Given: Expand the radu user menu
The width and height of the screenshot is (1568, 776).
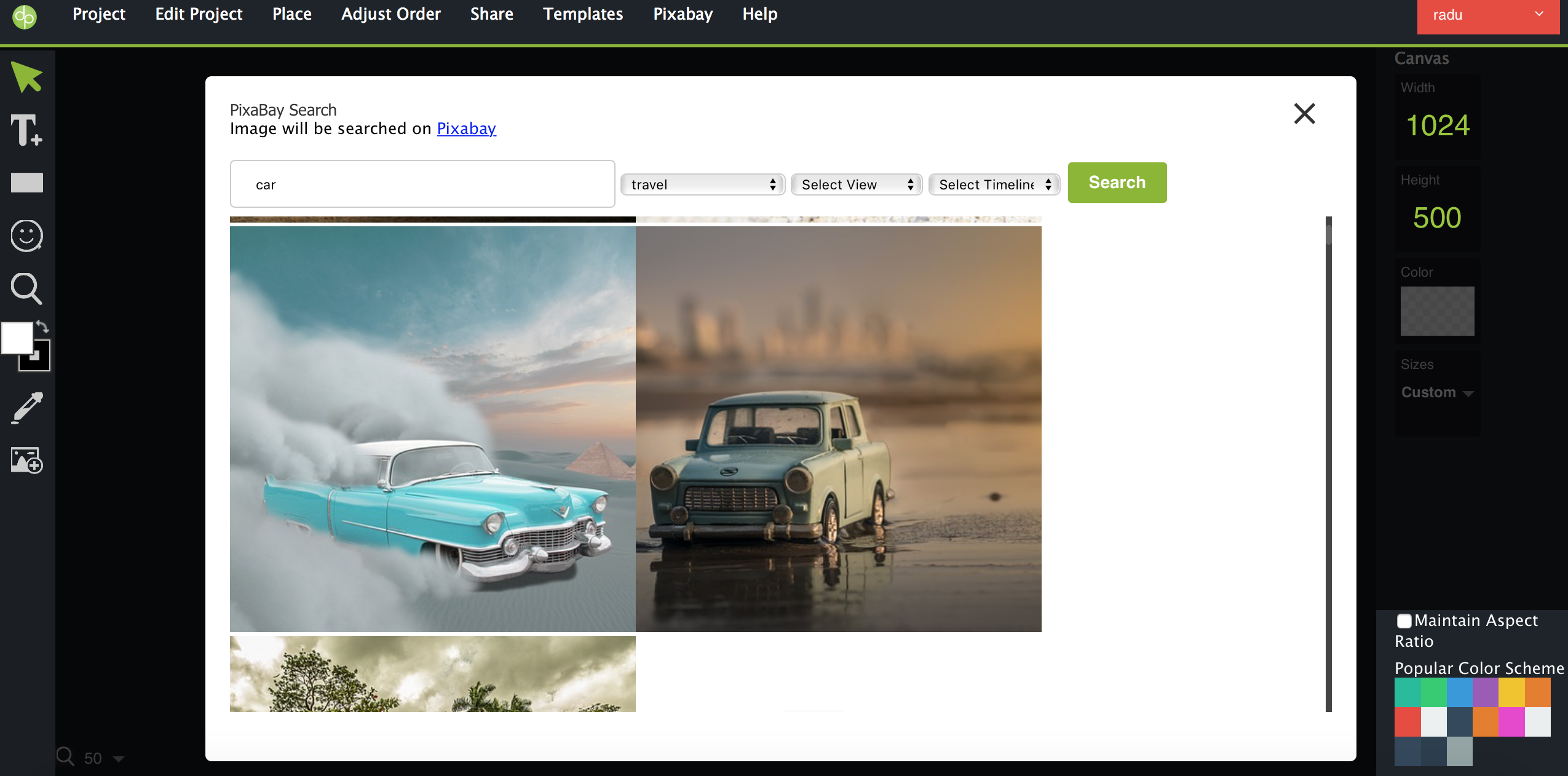Looking at the screenshot, I should pyautogui.click(x=1488, y=16).
